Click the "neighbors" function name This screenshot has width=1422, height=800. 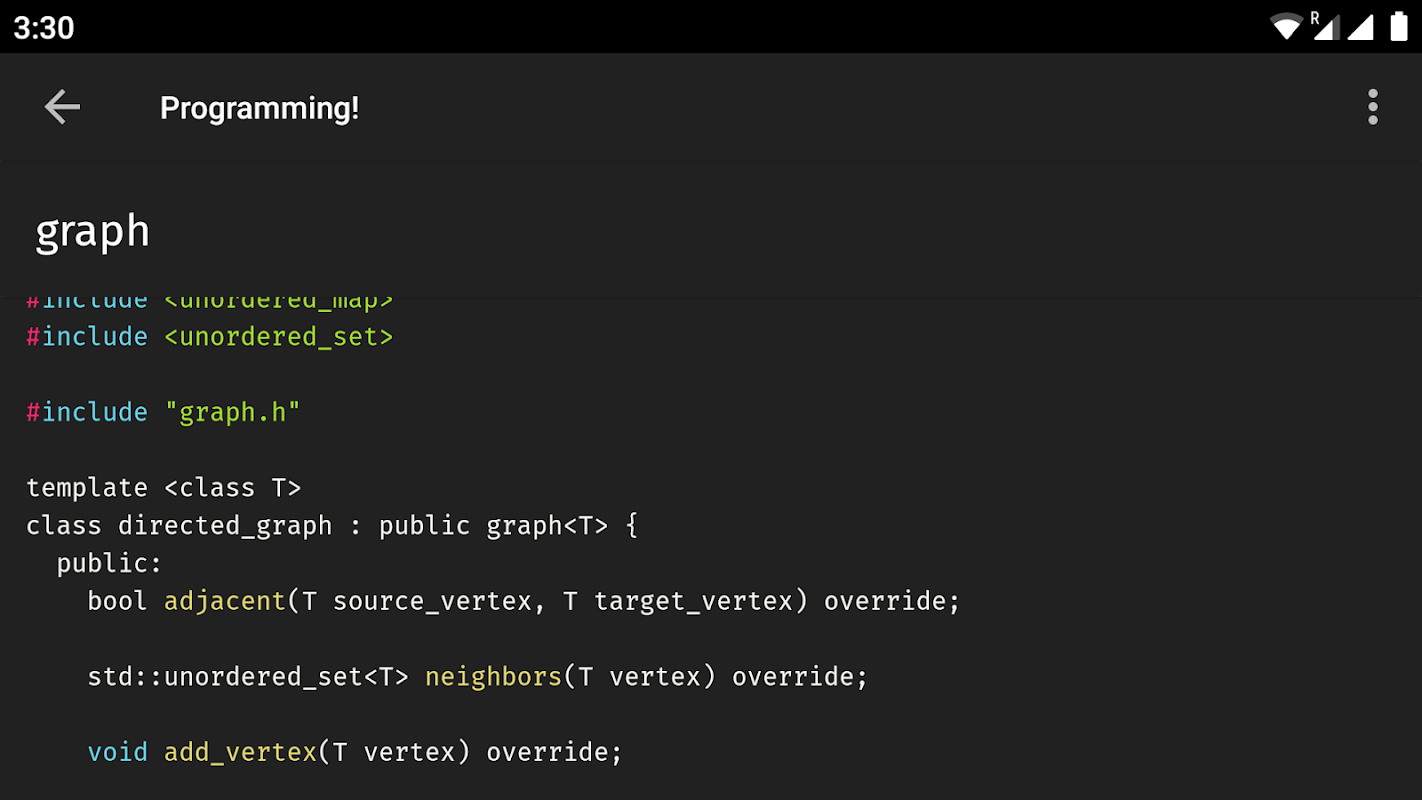(x=494, y=677)
